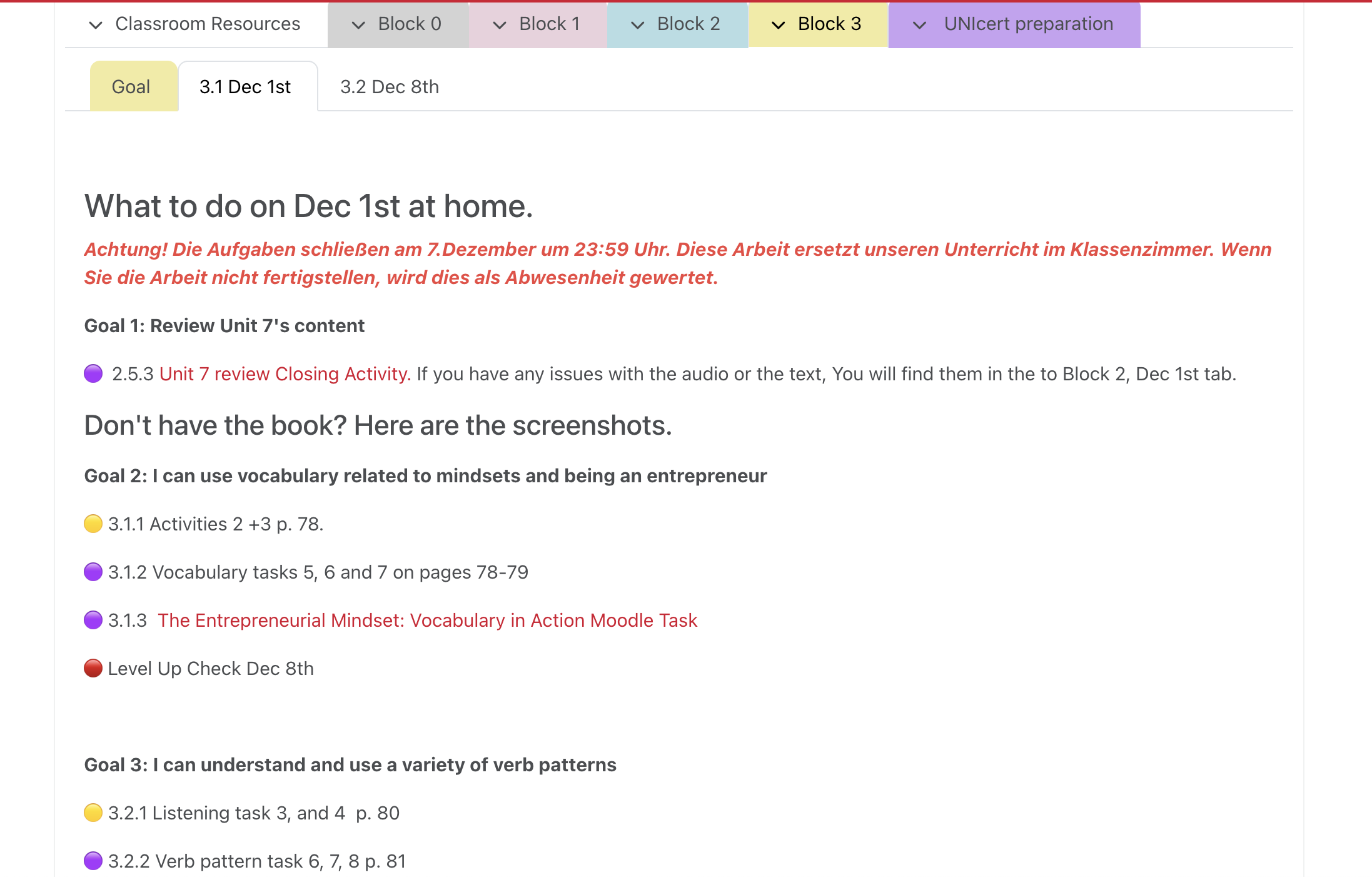This screenshot has width=1372, height=877.
Task: Click purple circle beside 3.1.2 Vocabulary tasks
Action: pos(93,572)
